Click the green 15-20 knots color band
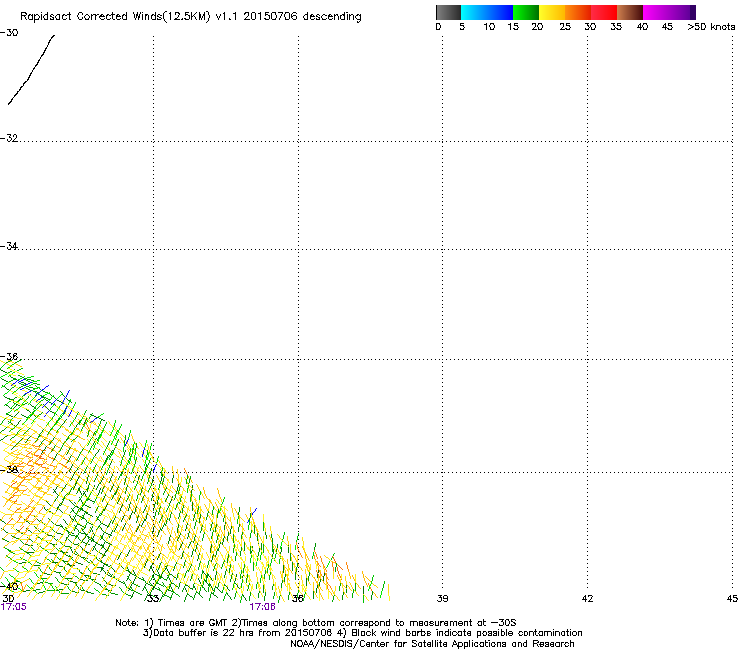The height and width of the screenshot is (650, 740). 526,12
